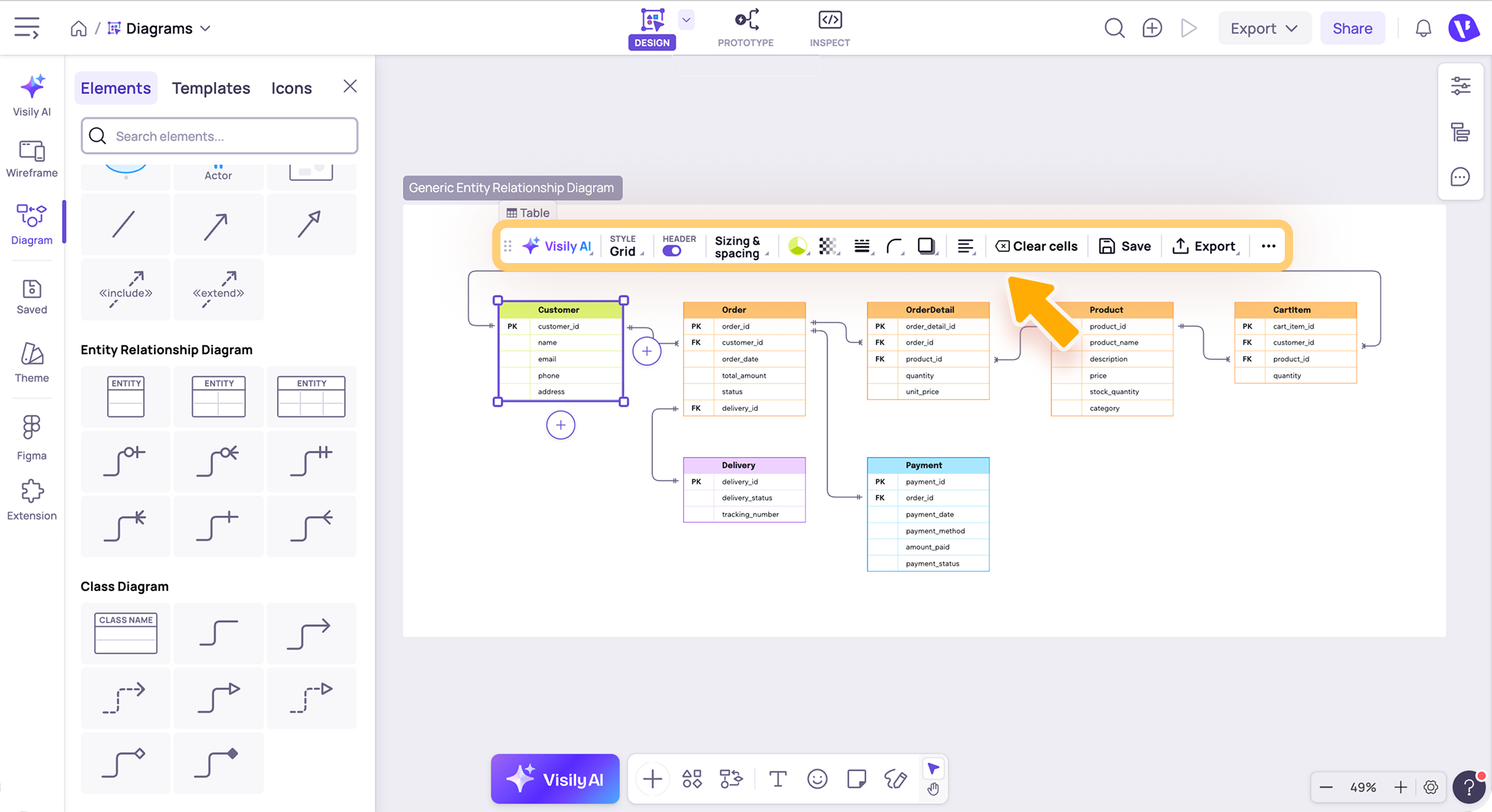Image resolution: width=1492 pixels, height=812 pixels.
Task: Open the help question mark button
Action: click(x=1469, y=786)
